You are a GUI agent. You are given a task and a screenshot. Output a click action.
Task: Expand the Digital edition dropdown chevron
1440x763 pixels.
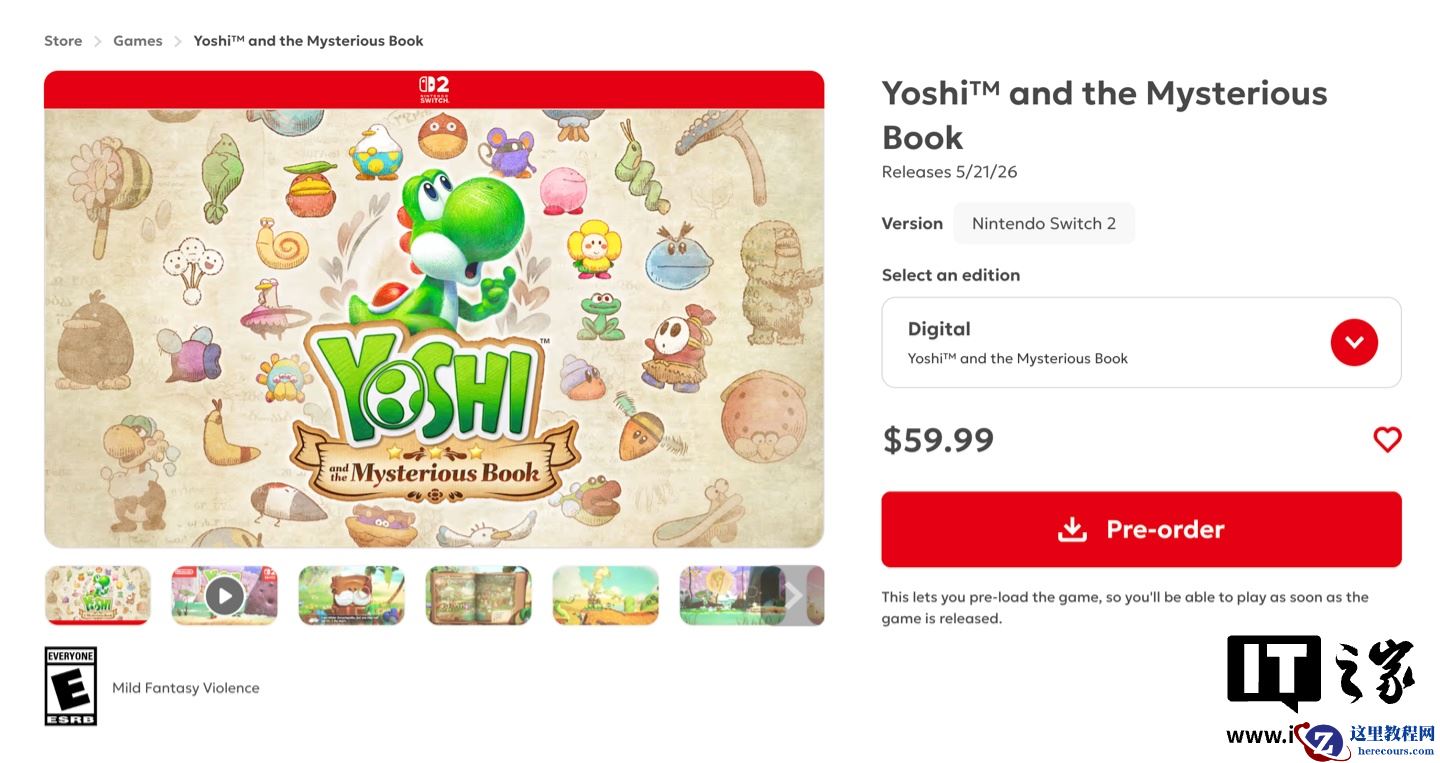pyautogui.click(x=1354, y=341)
